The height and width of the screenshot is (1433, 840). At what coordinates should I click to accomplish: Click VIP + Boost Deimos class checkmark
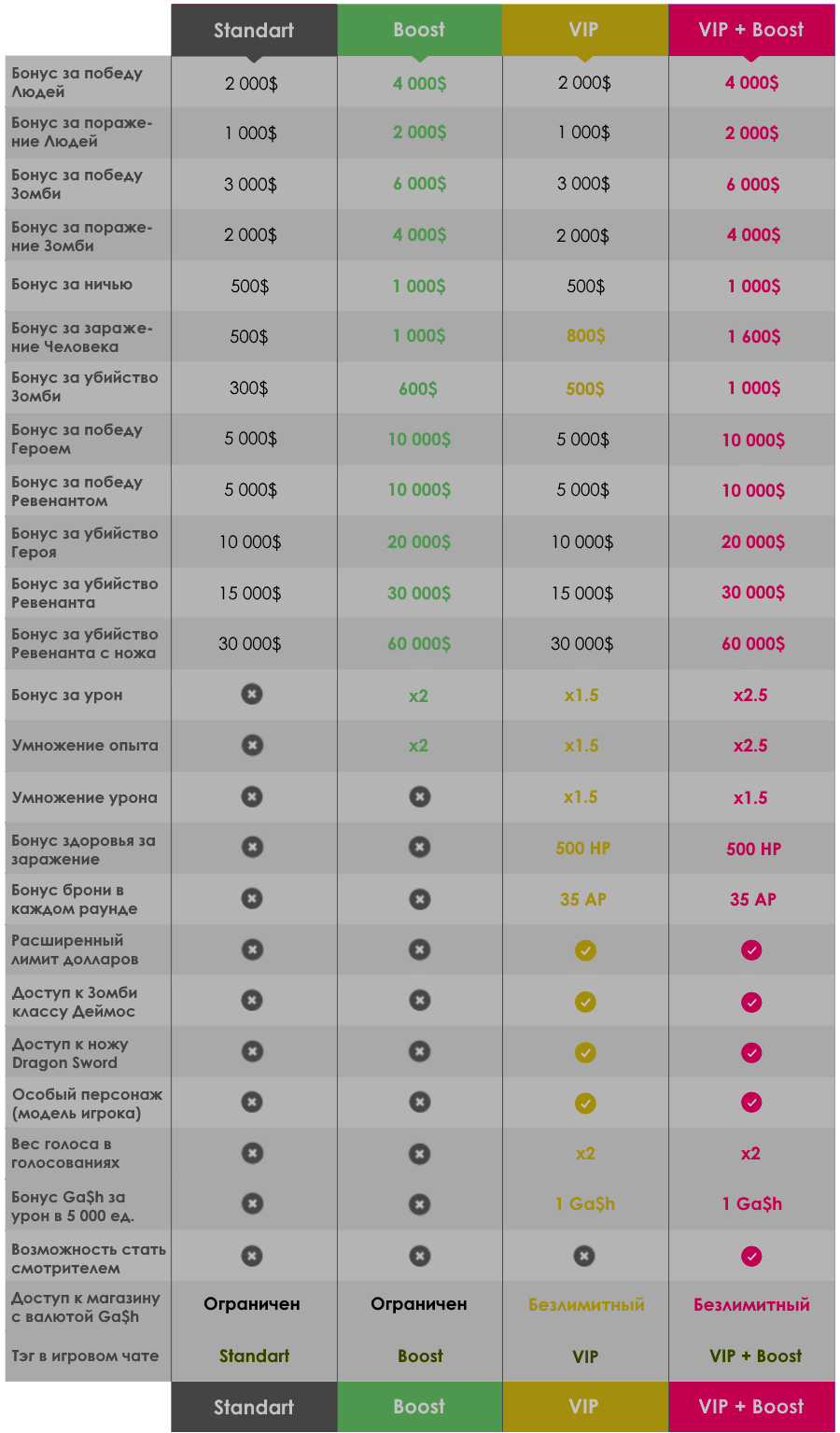pos(751,1002)
